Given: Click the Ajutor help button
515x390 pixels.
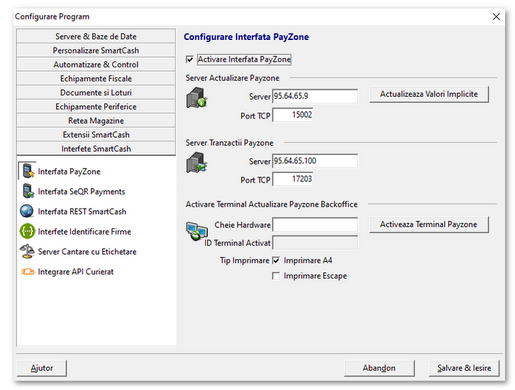Looking at the screenshot, I should click(x=42, y=368).
